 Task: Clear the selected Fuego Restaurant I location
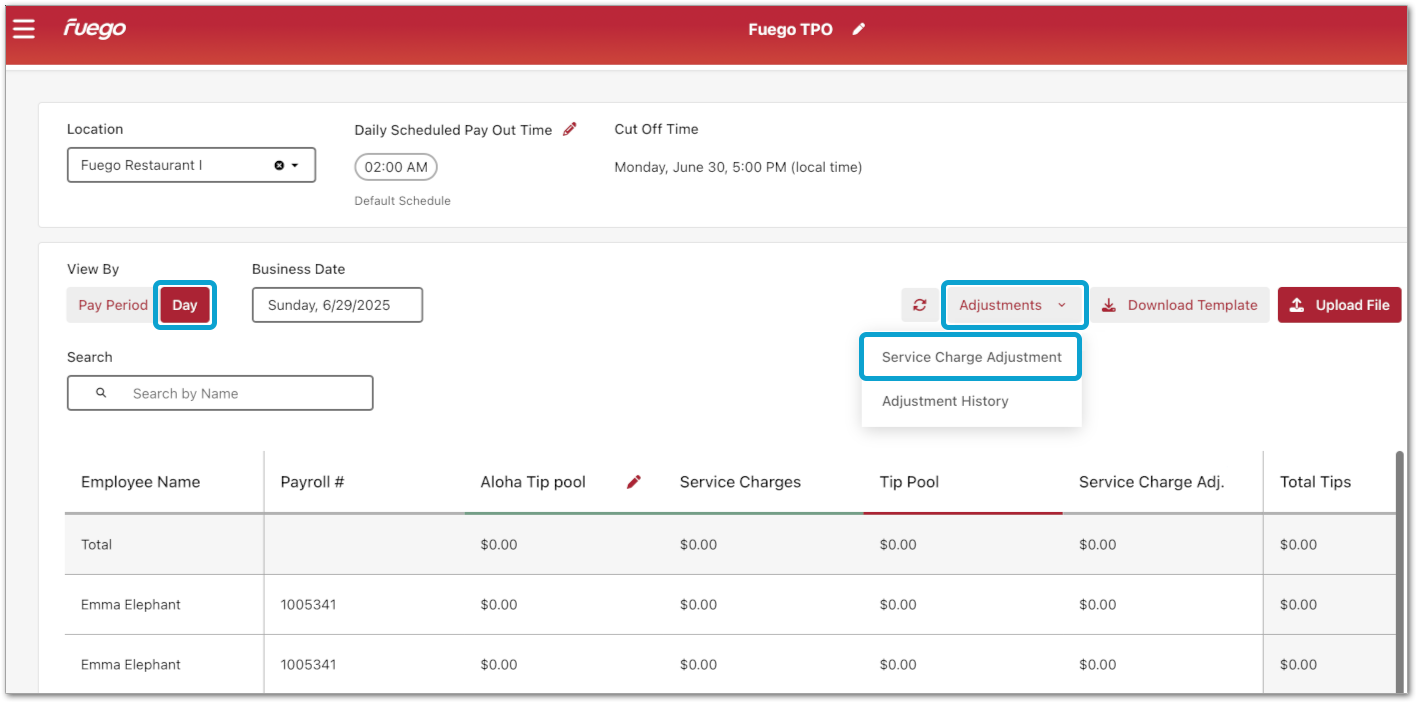coord(279,166)
